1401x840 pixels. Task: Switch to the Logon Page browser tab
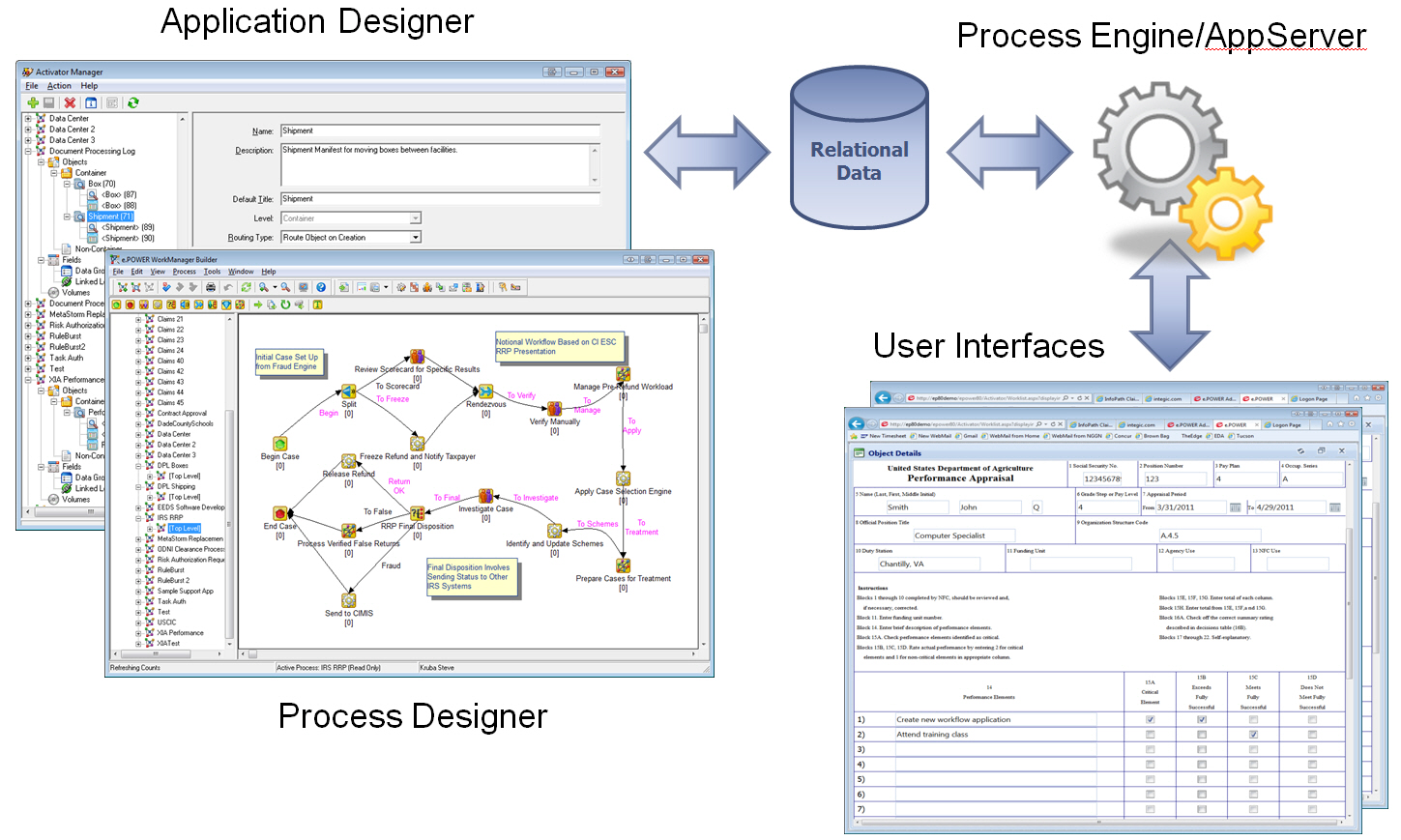1286,424
